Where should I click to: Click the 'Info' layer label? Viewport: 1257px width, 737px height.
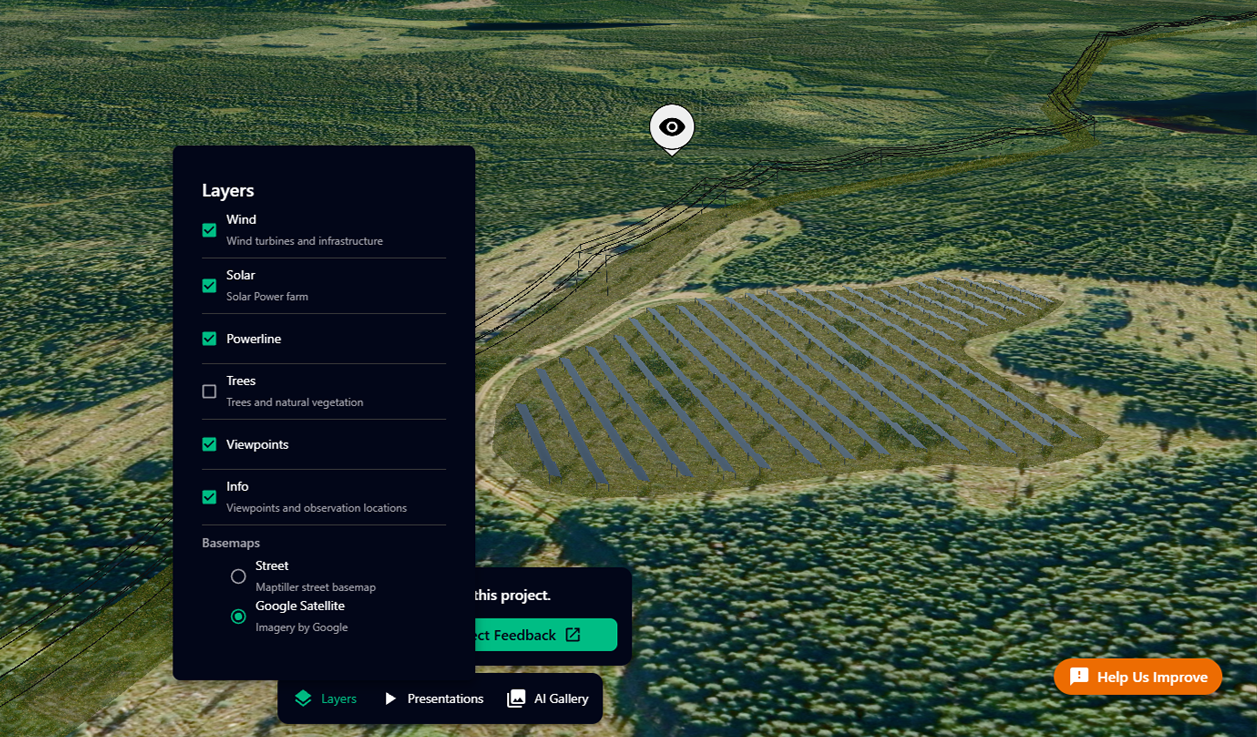pyautogui.click(x=237, y=486)
